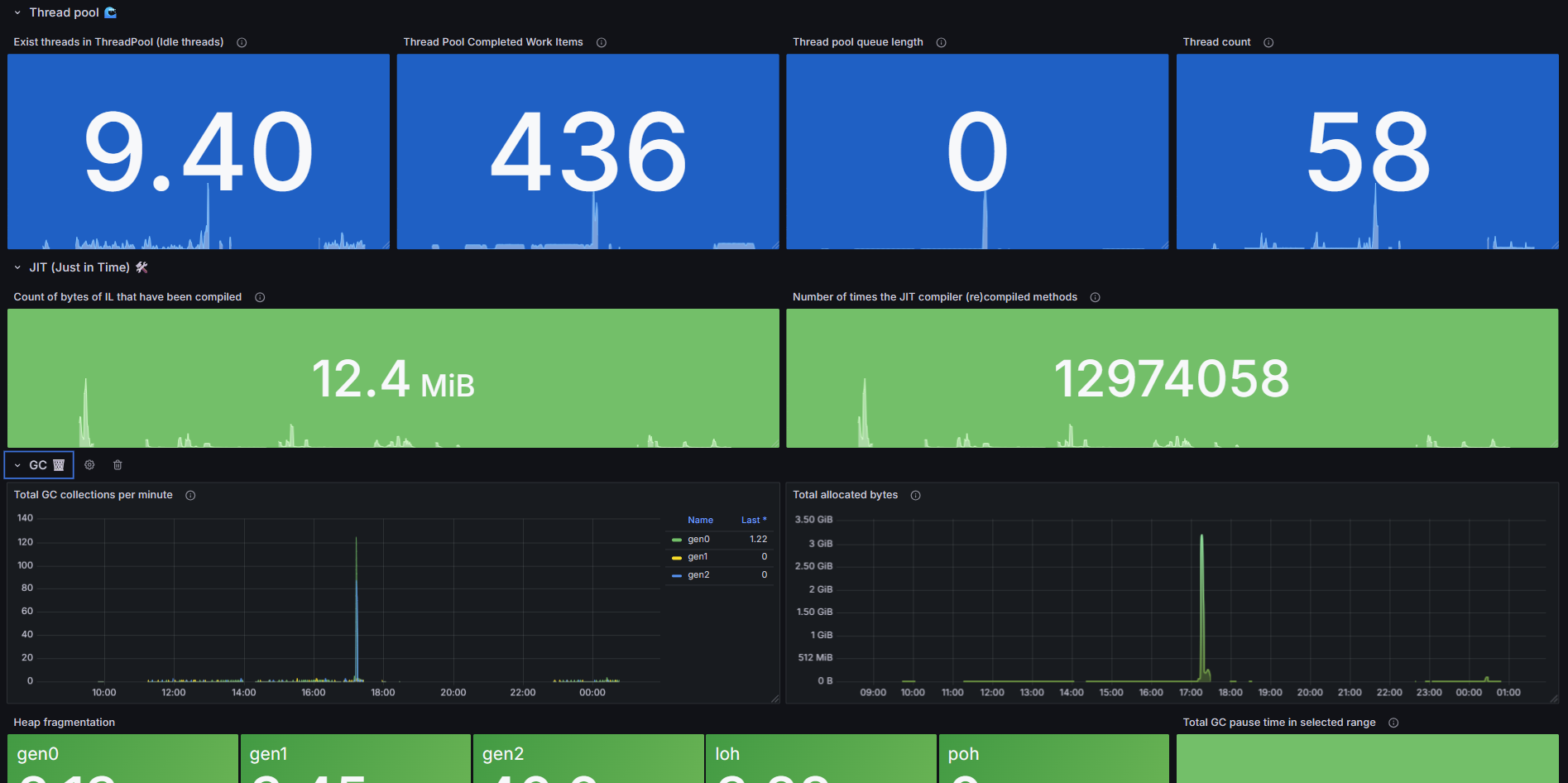Sort legend by Last * column
The image size is (1568, 783).
[x=754, y=520]
